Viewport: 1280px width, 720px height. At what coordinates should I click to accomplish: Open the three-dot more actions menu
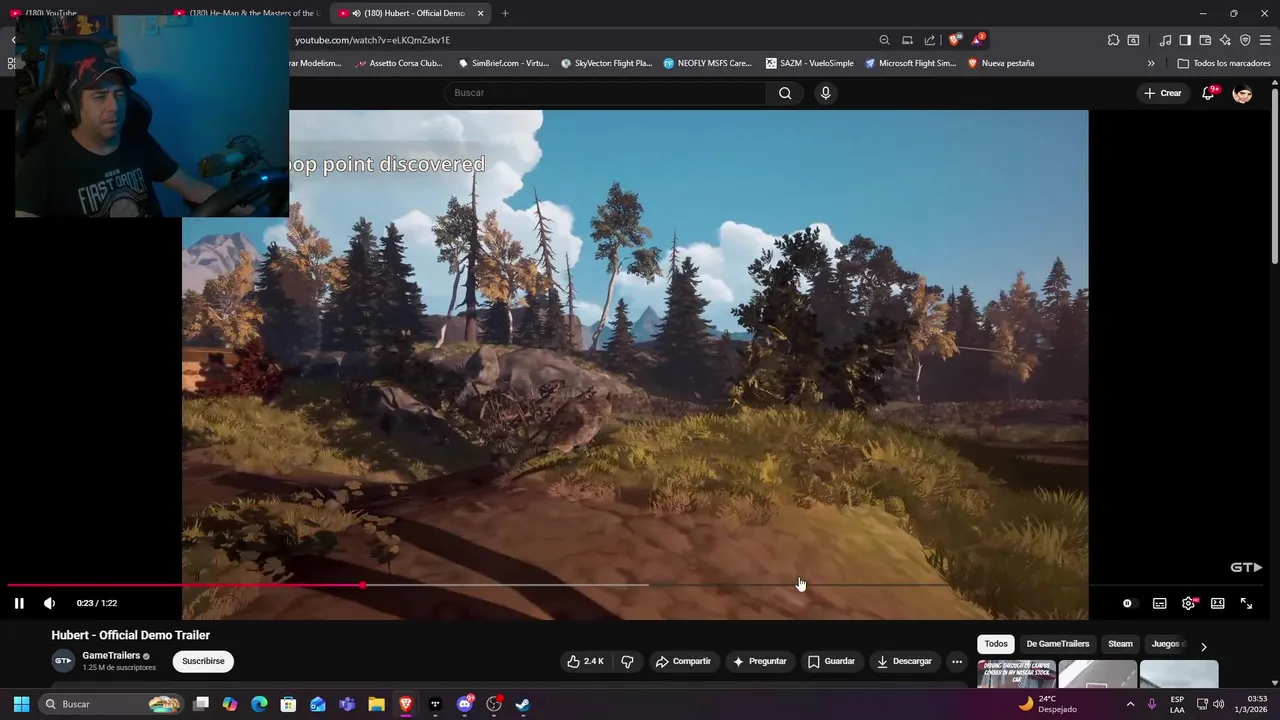click(957, 661)
